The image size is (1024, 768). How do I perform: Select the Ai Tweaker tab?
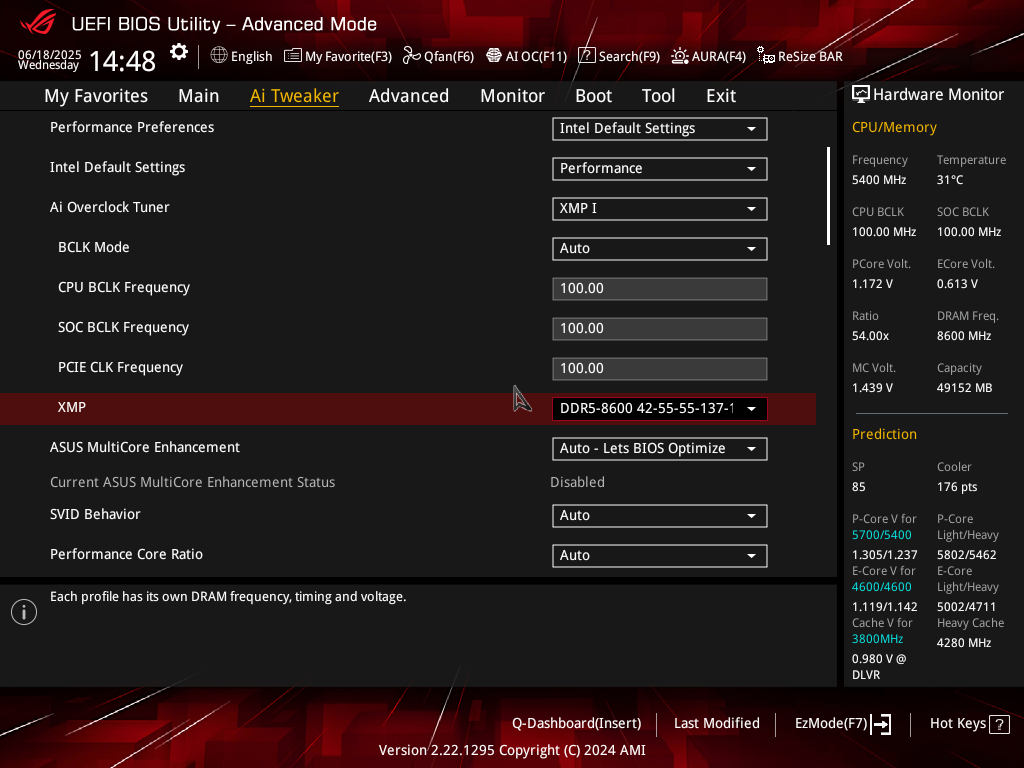point(294,96)
